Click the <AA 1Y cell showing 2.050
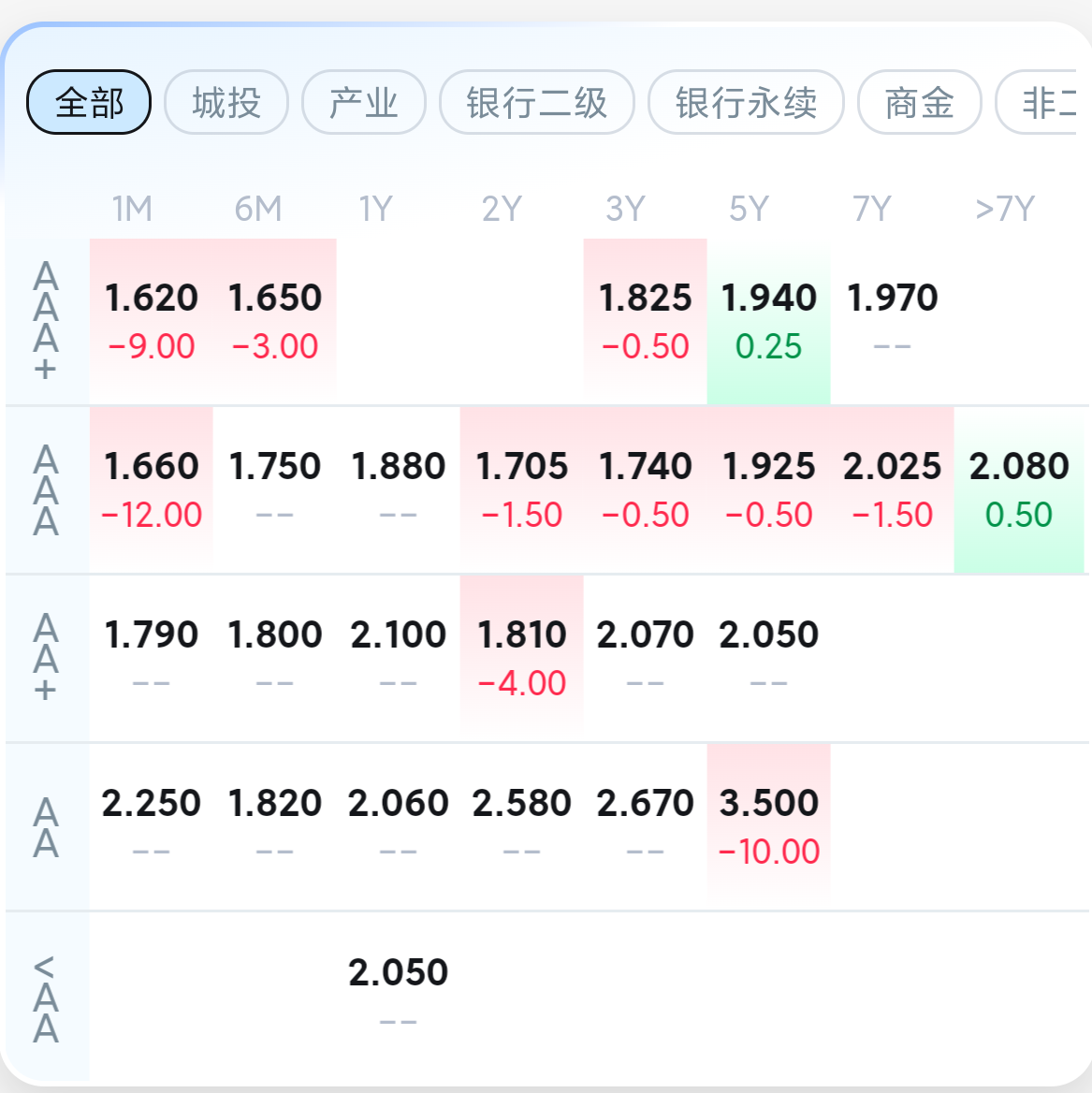 tap(398, 994)
